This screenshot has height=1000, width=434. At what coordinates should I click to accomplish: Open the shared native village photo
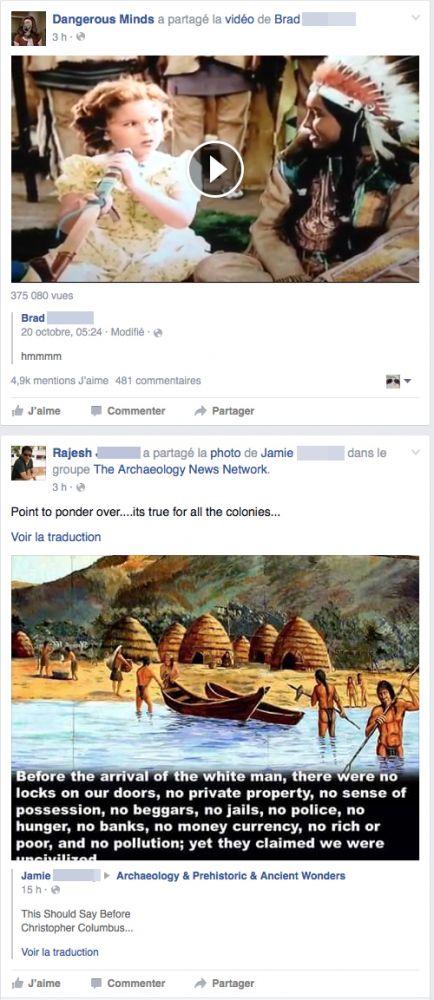215,708
